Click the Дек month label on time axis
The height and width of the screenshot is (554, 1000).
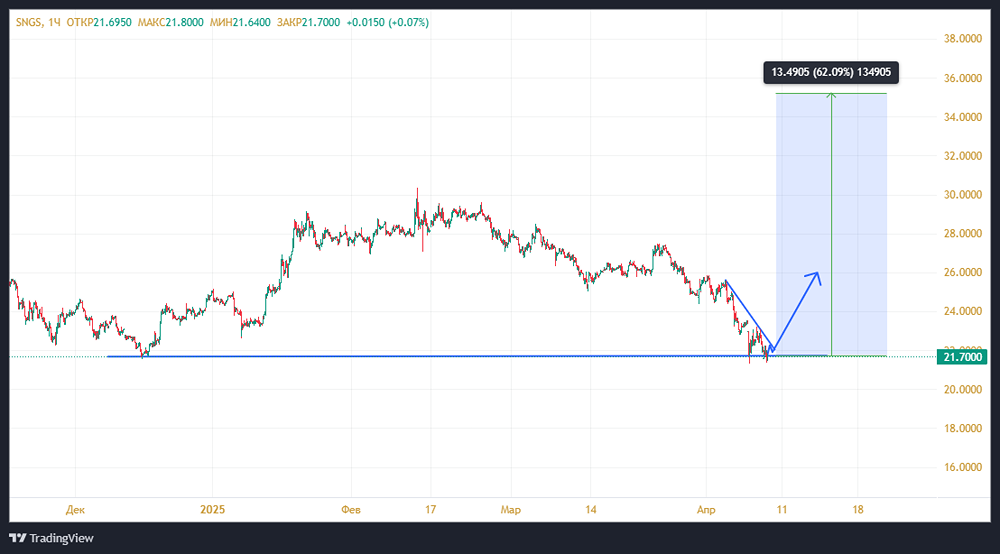[73, 510]
